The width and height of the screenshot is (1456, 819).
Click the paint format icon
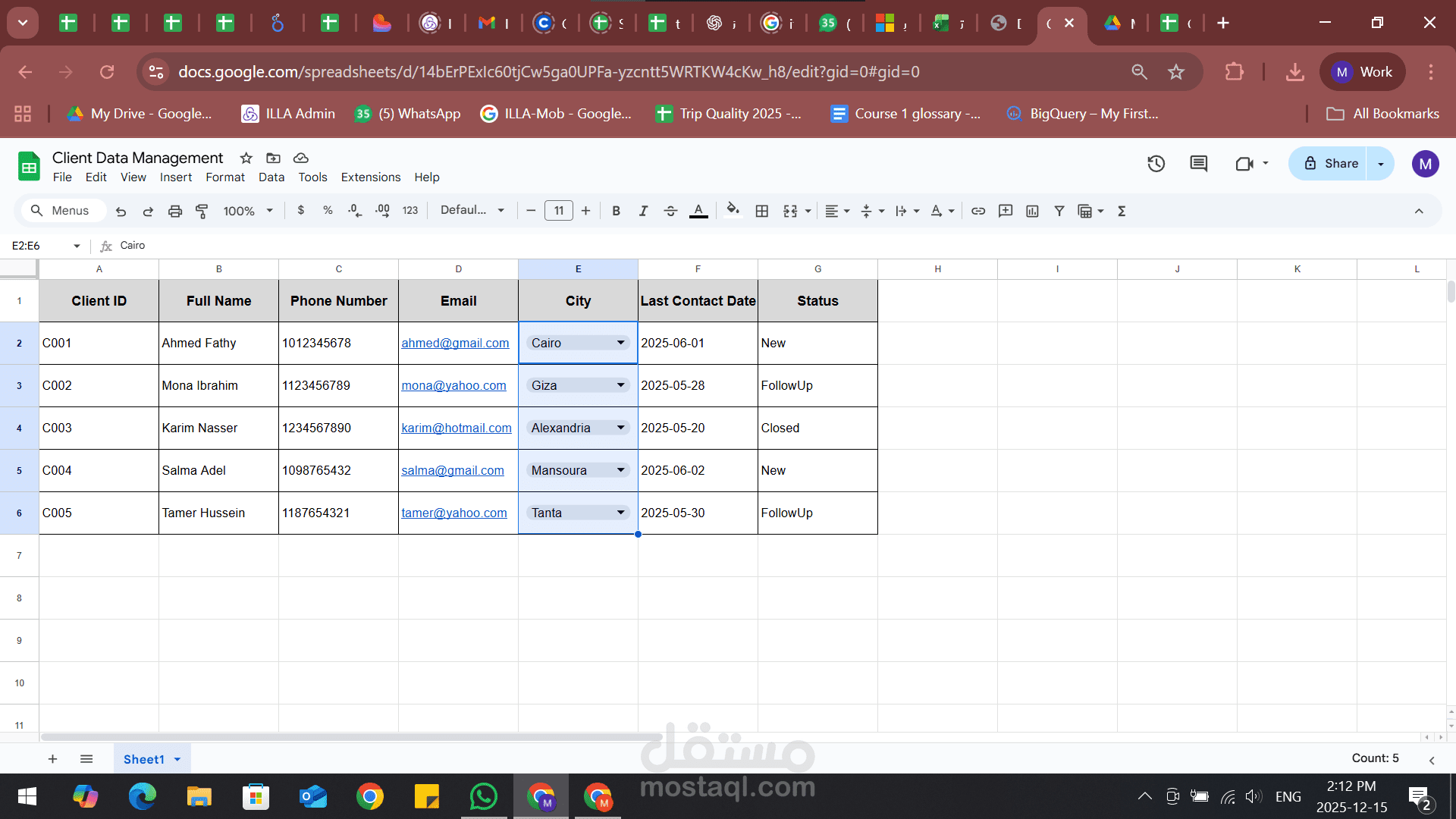click(202, 211)
